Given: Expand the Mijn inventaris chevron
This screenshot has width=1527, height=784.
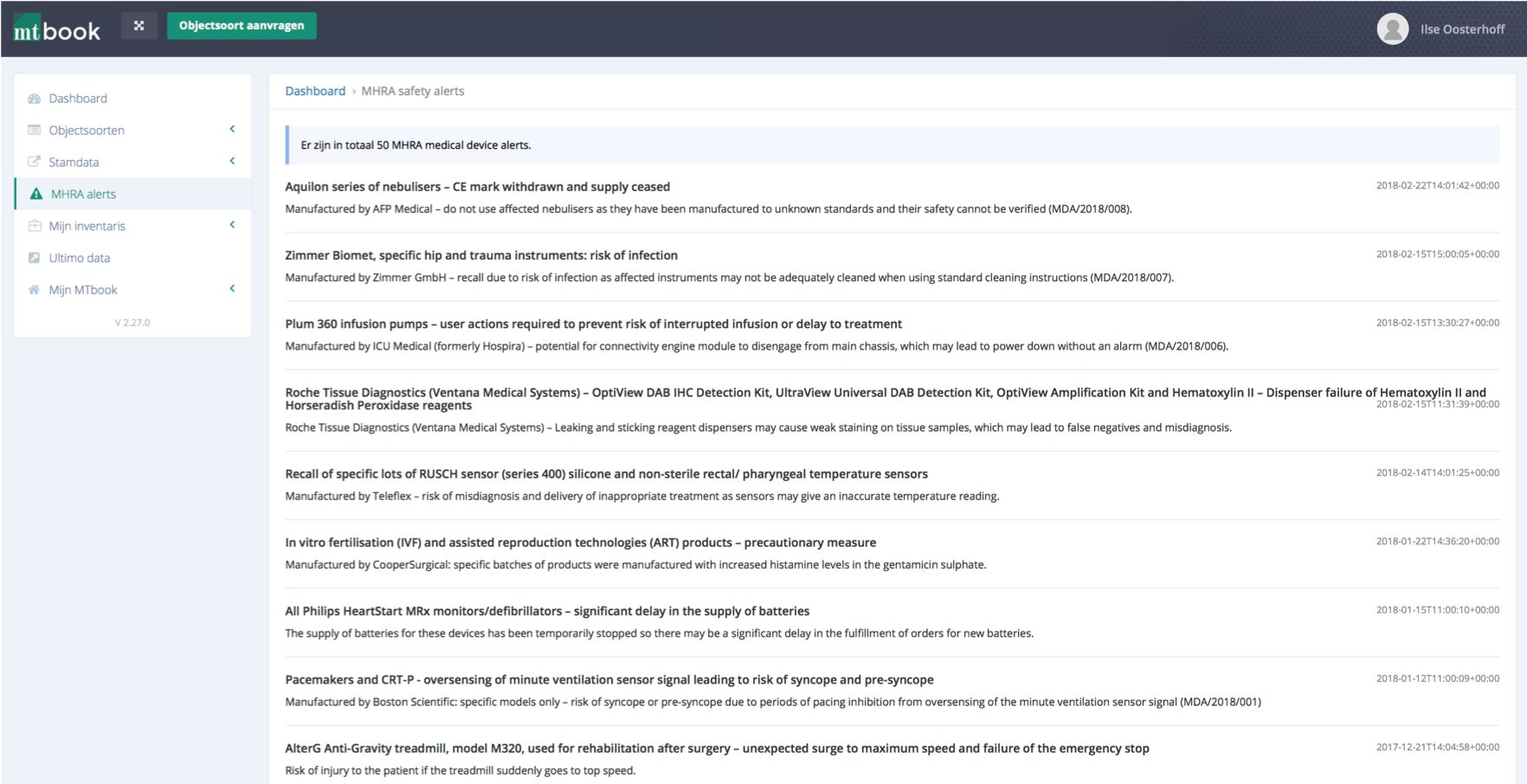Looking at the screenshot, I should tap(232, 225).
